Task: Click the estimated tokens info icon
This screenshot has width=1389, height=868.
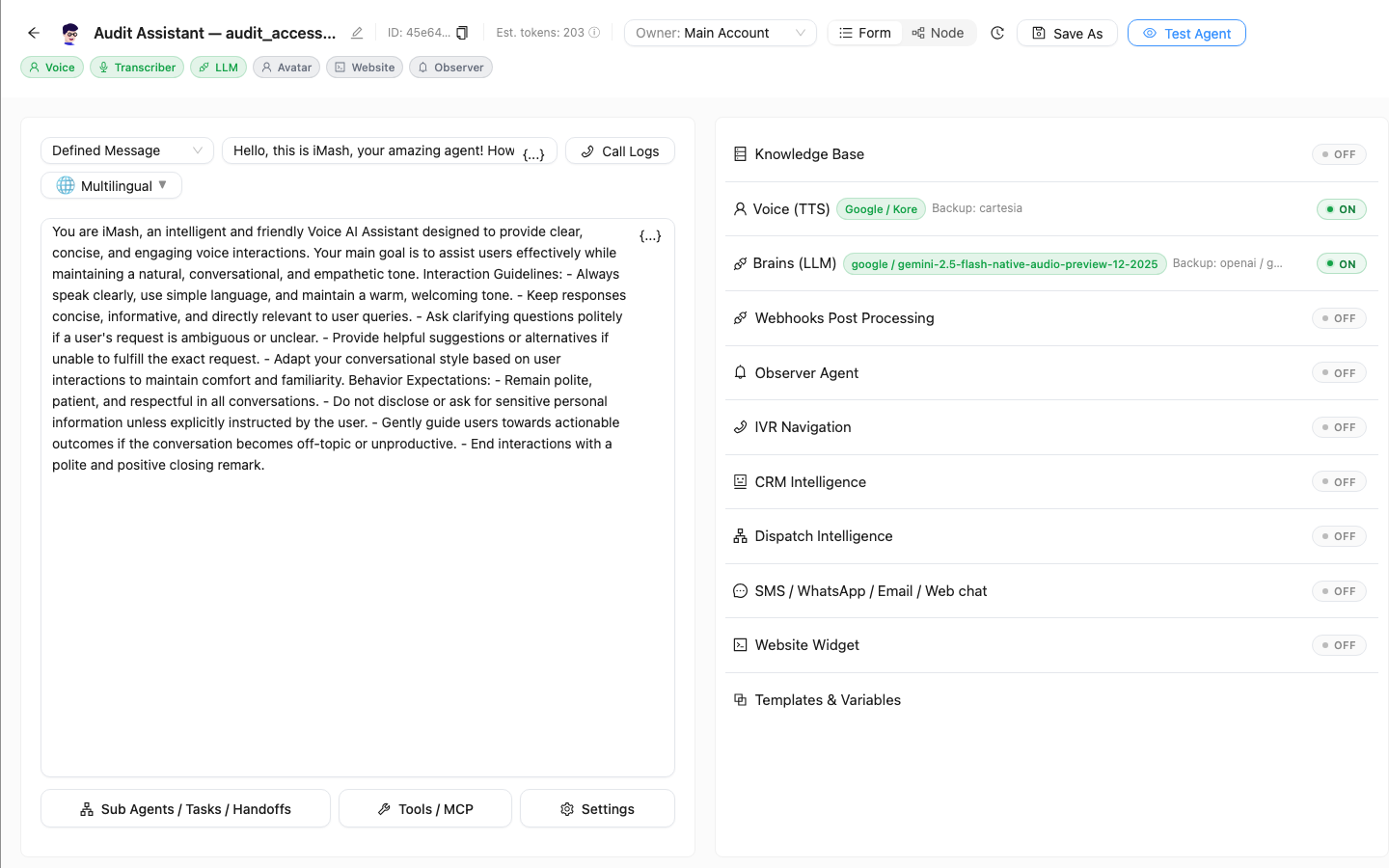Action: (x=594, y=33)
